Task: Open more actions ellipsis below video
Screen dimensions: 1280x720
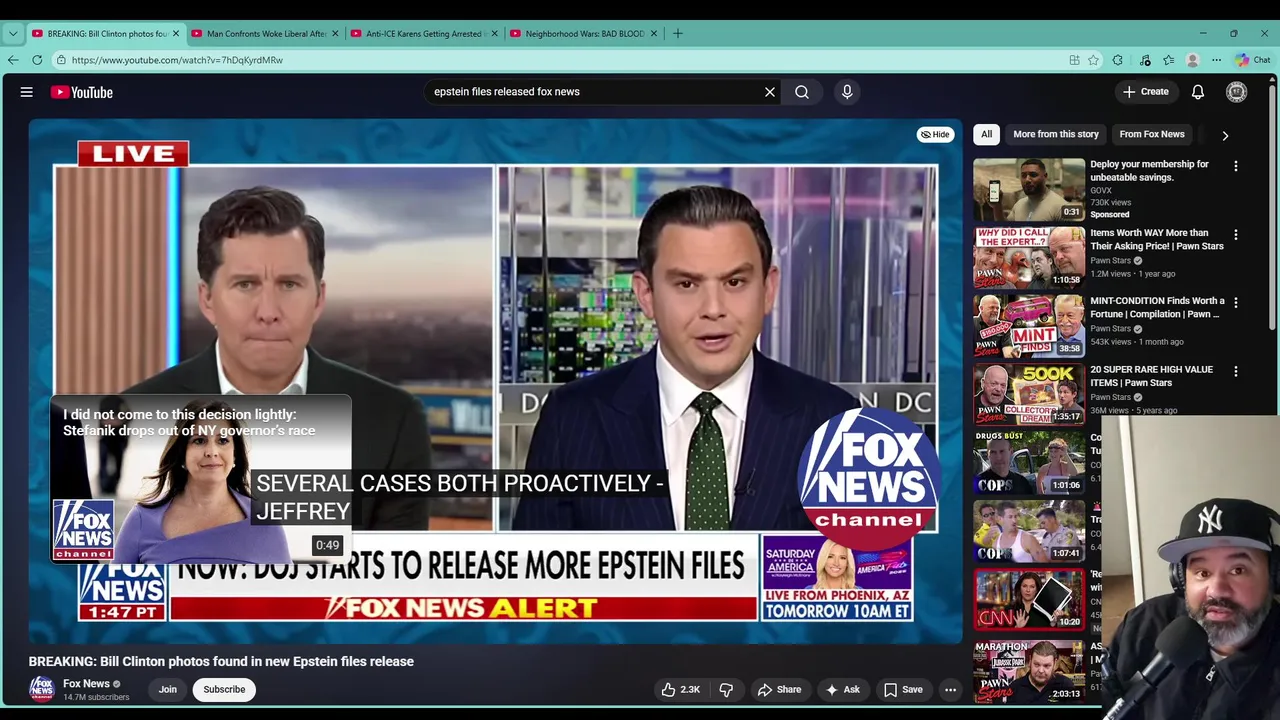Action: click(951, 689)
